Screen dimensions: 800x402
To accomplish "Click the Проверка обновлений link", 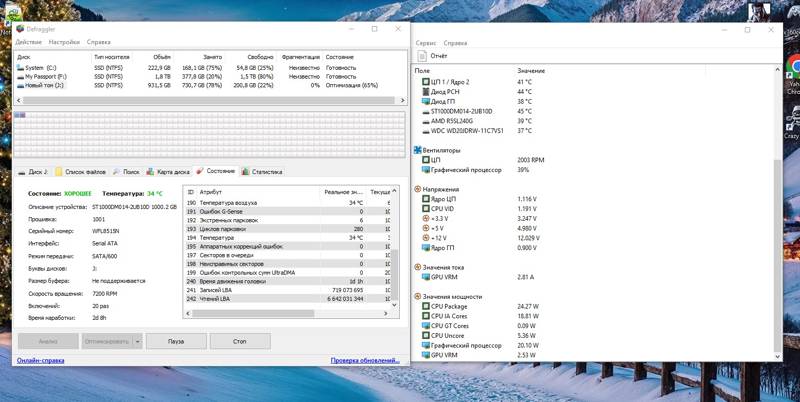I will pos(366,360).
